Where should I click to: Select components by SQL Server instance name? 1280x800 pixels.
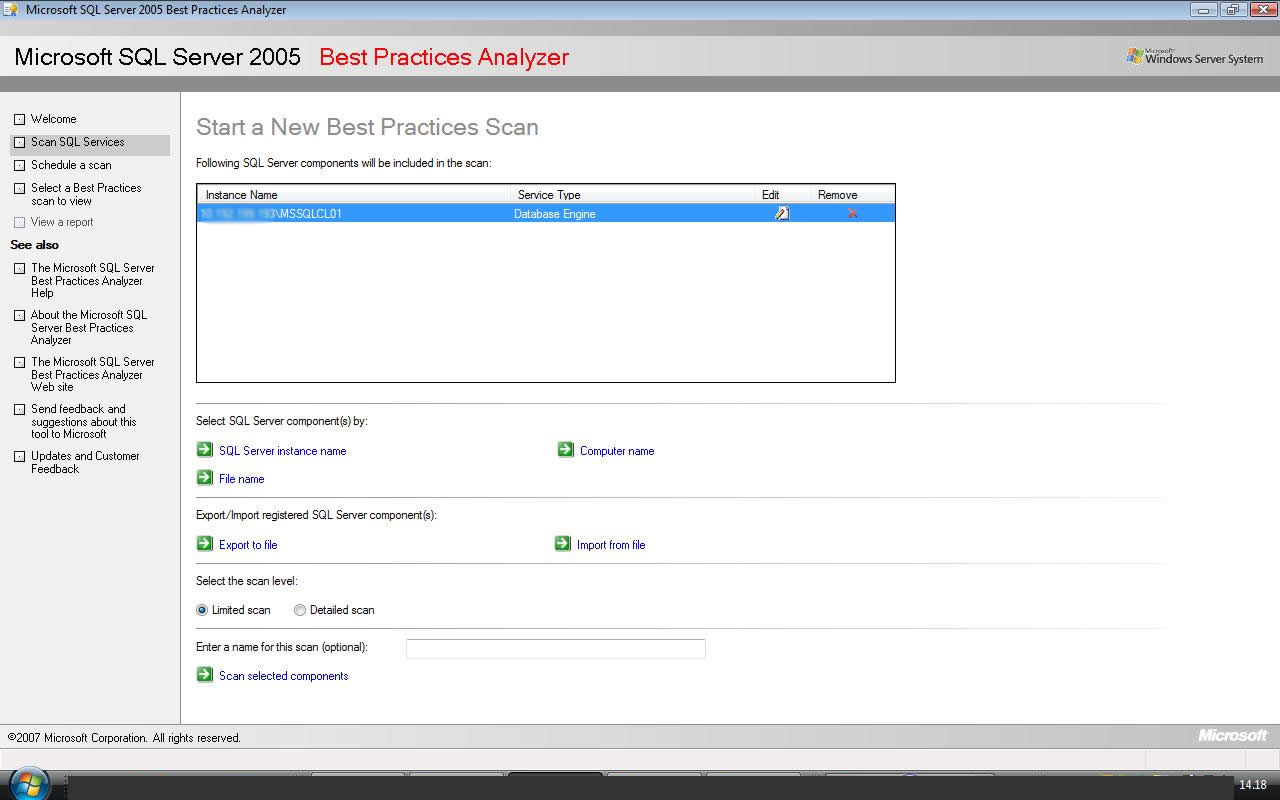tap(282, 451)
